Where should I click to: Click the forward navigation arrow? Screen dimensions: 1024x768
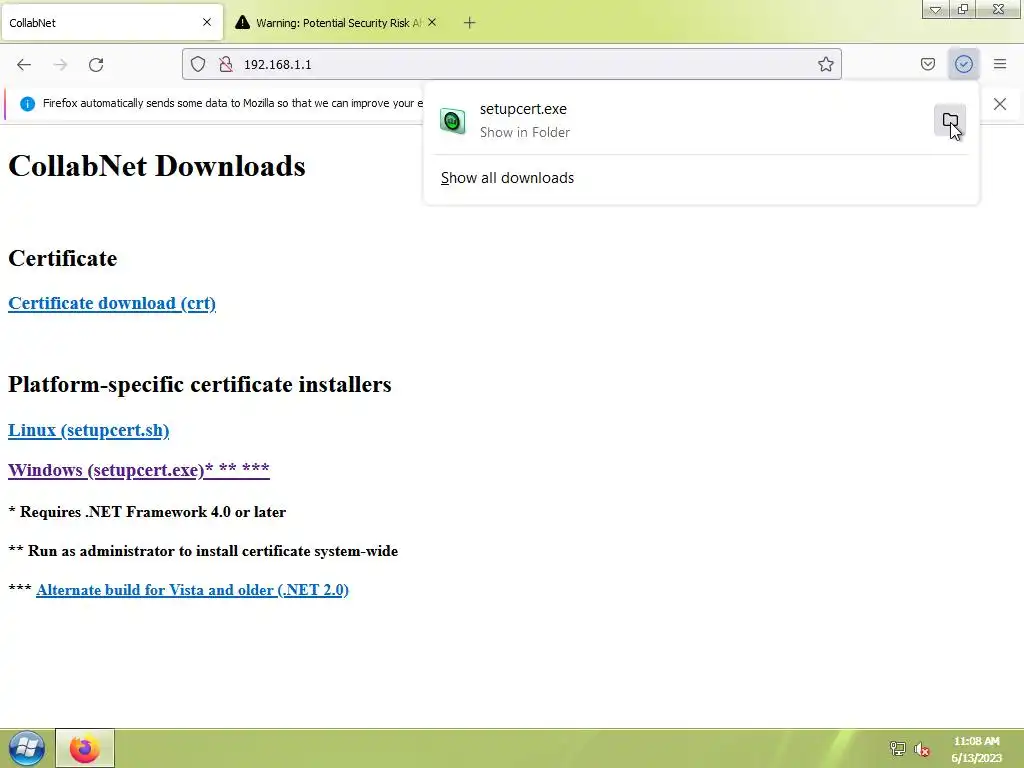tap(60, 65)
